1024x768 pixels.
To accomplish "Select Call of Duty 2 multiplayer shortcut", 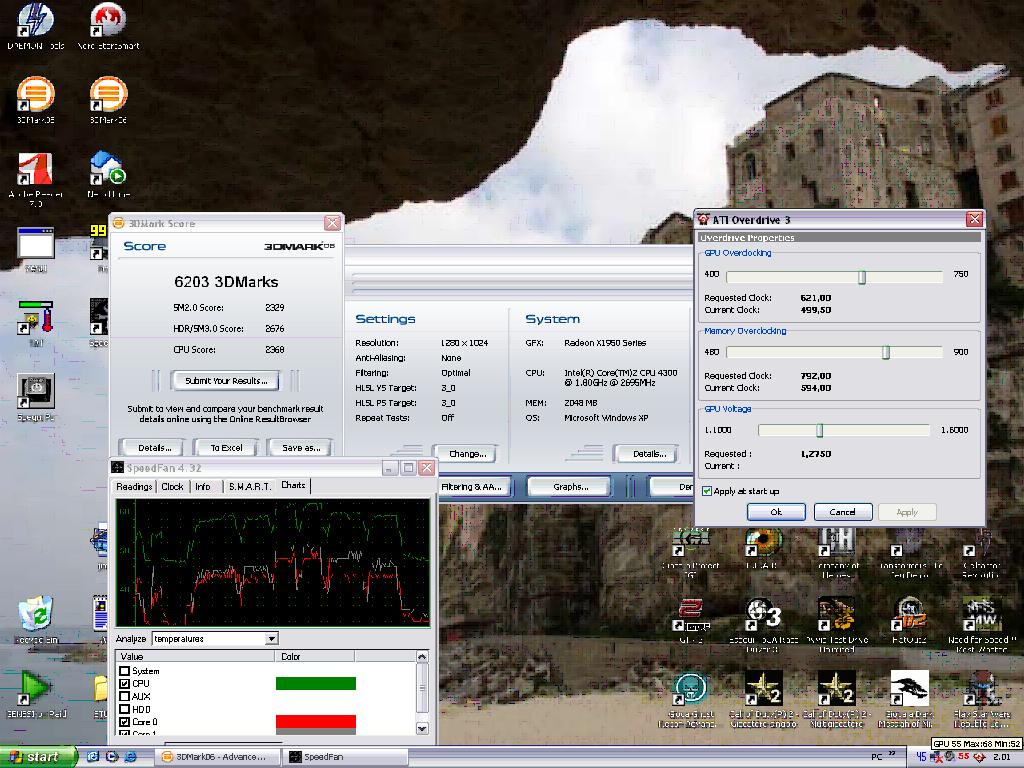I will (837, 699).
